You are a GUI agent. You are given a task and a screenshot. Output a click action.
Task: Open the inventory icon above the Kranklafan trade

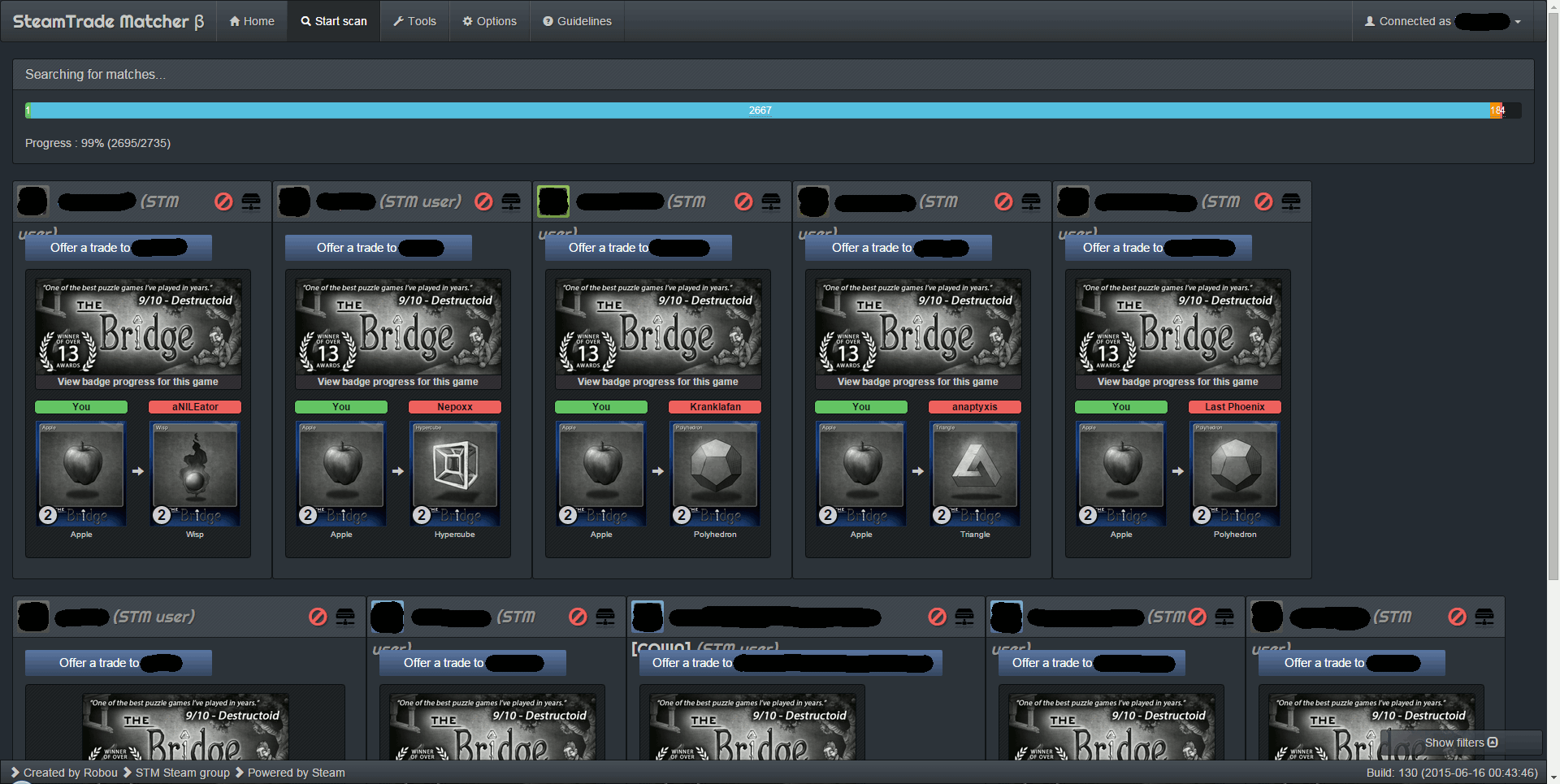[x=771, y=201]
